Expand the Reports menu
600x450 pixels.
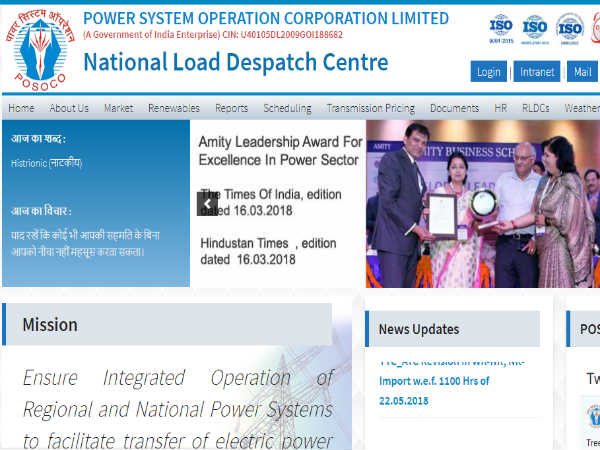[x=231, y=108]
